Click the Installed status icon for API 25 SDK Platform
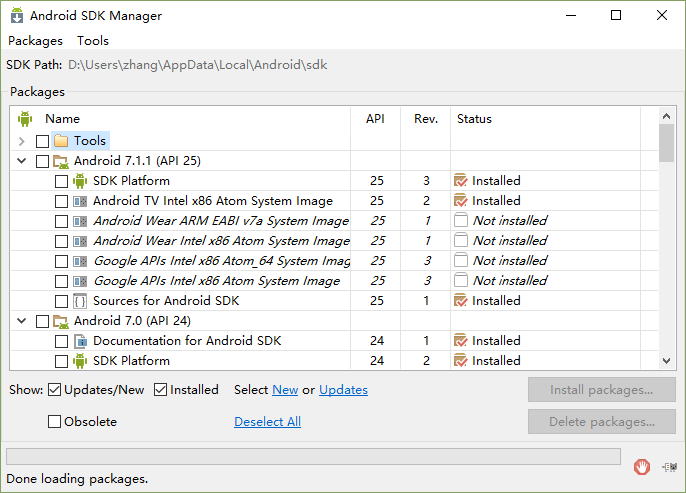Image resolution: width=686 pixels, height=493 pixels. [461, 180]
